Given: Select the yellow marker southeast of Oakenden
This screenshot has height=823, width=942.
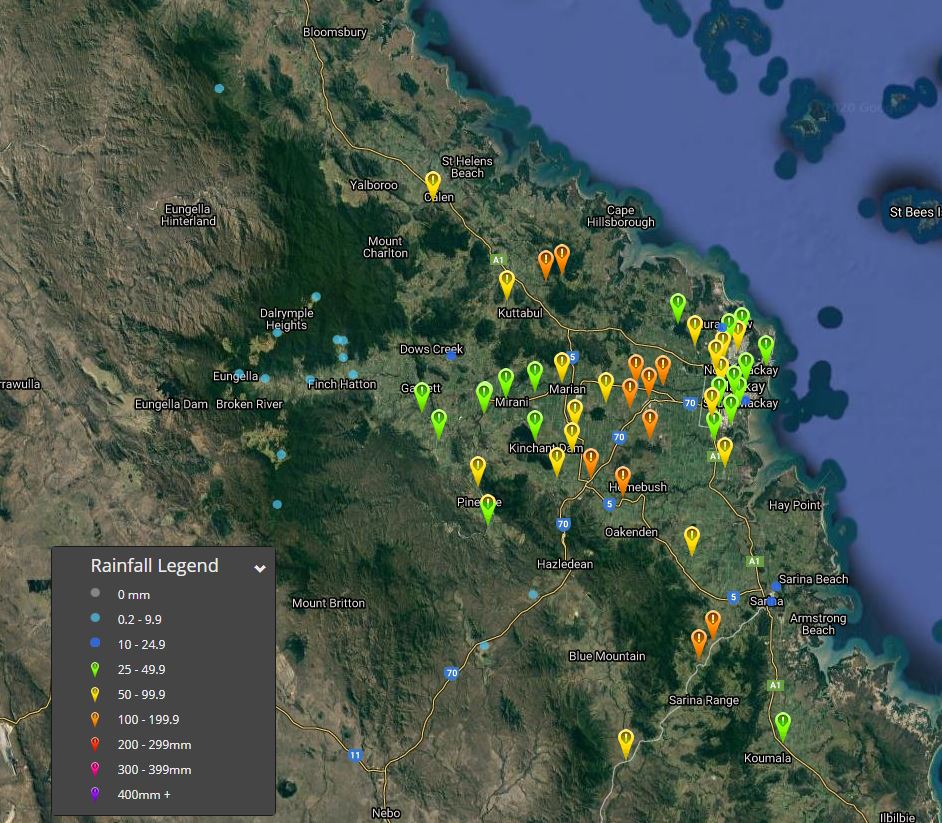Looking at the screenshot, I should click(x=691, y=538).
